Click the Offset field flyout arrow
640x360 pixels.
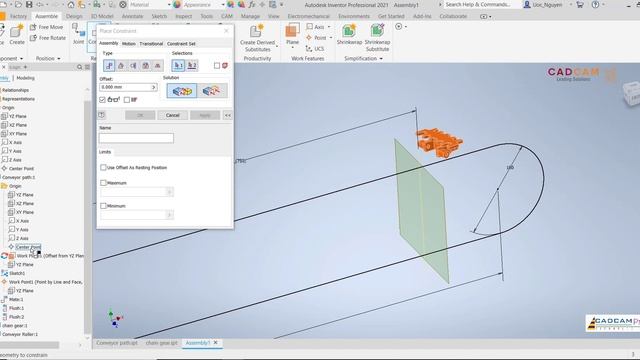tap(153, 87)
